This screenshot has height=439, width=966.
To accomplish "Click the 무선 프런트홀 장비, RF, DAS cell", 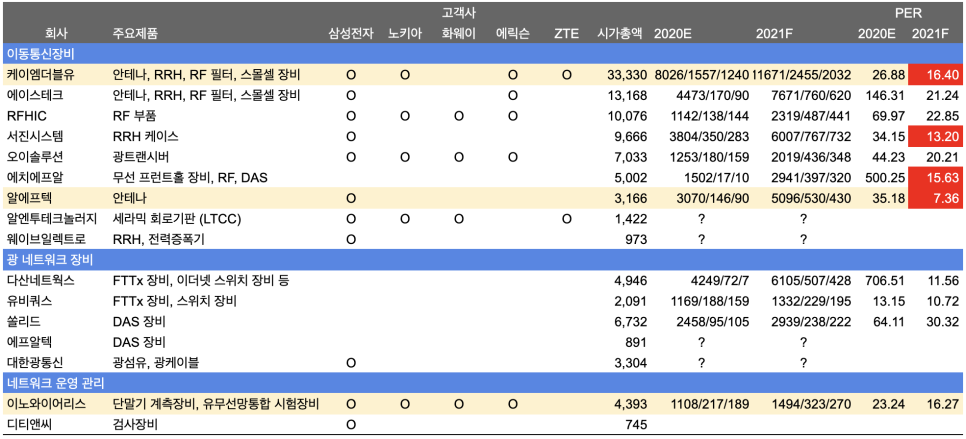I will pyautogui.click(x=190, y=178).
